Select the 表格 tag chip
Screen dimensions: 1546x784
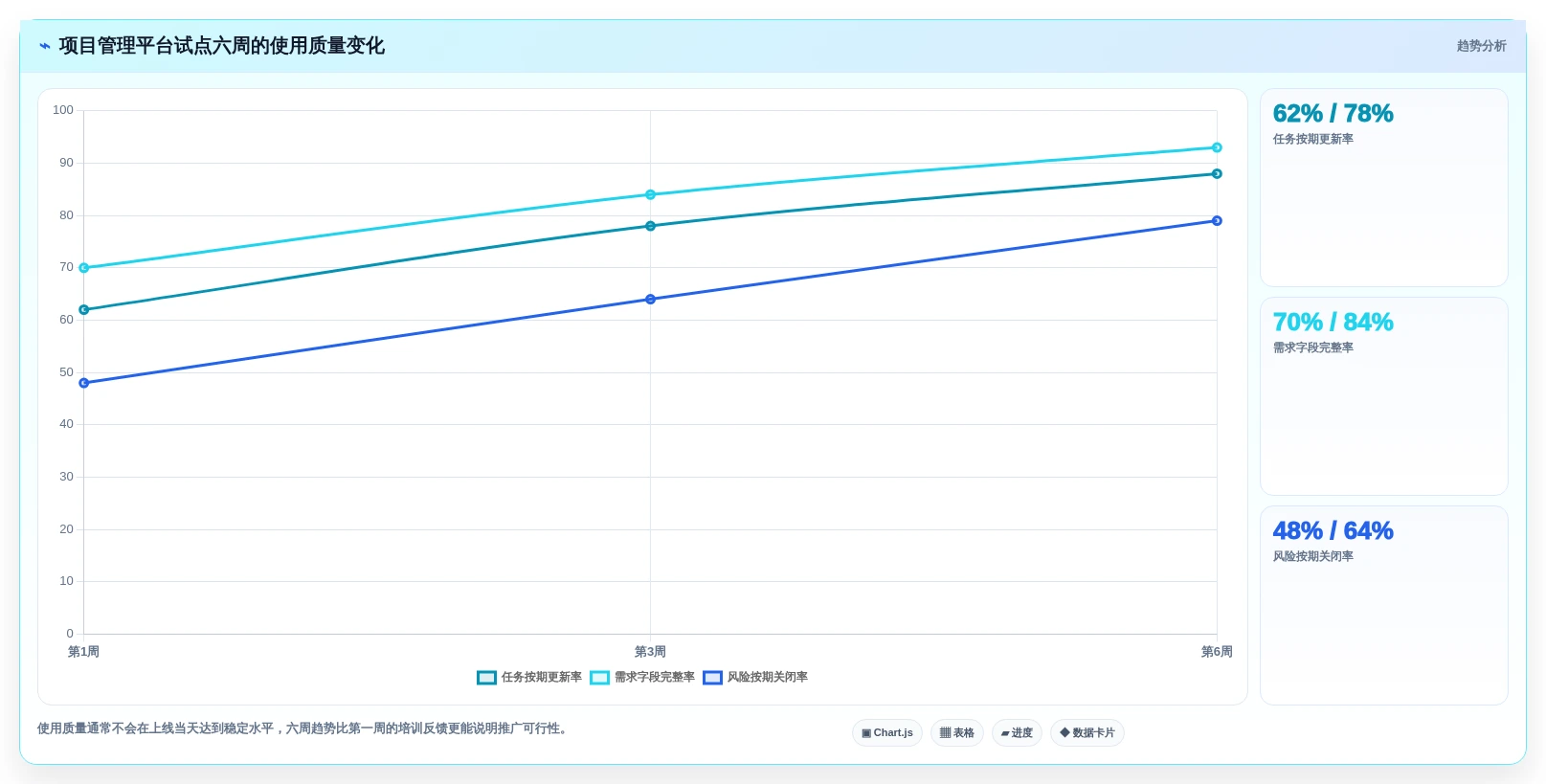tap(957, 733)
